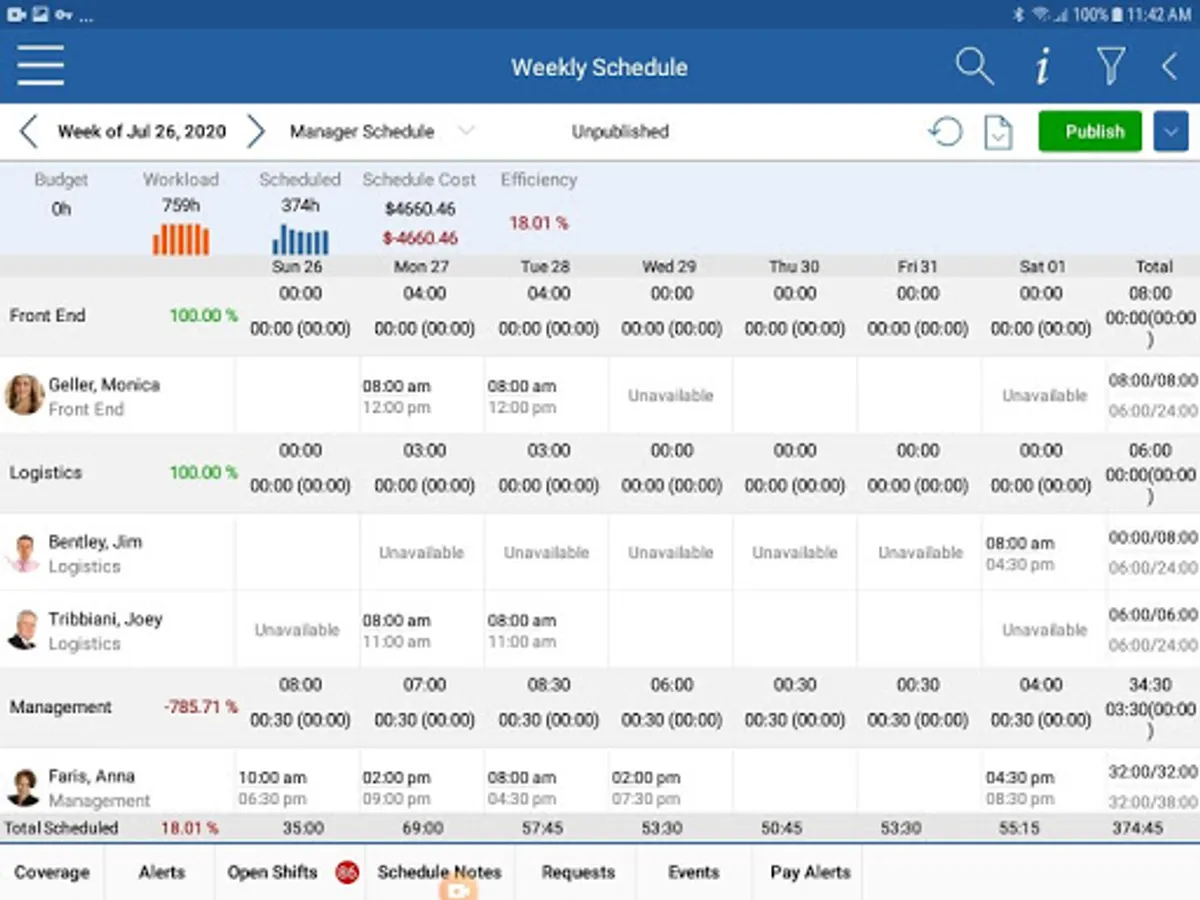Open Bentley, Jim employee name

tap(95, 541)
